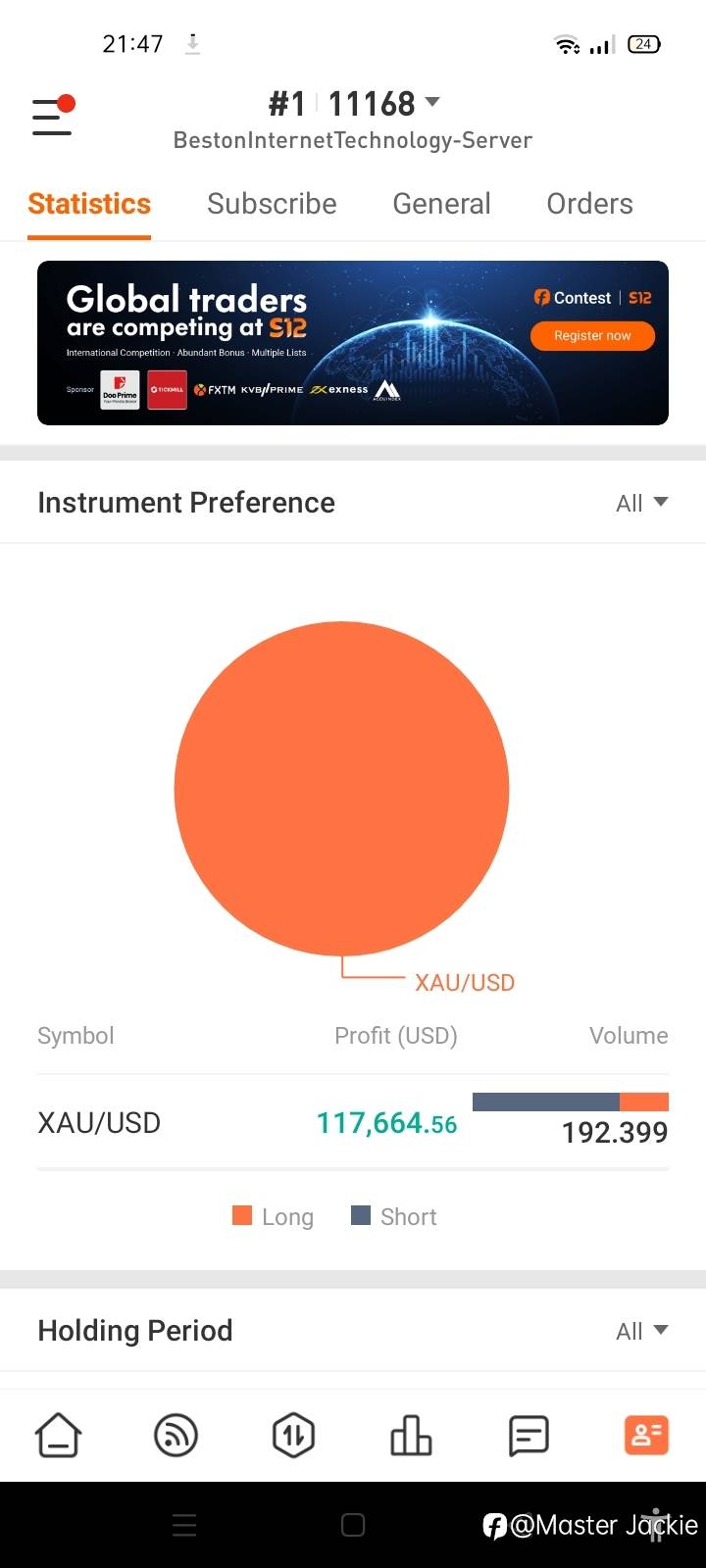Expand the account selector #1 11168
Screen dimensions: 706x1568
(353, 103)
